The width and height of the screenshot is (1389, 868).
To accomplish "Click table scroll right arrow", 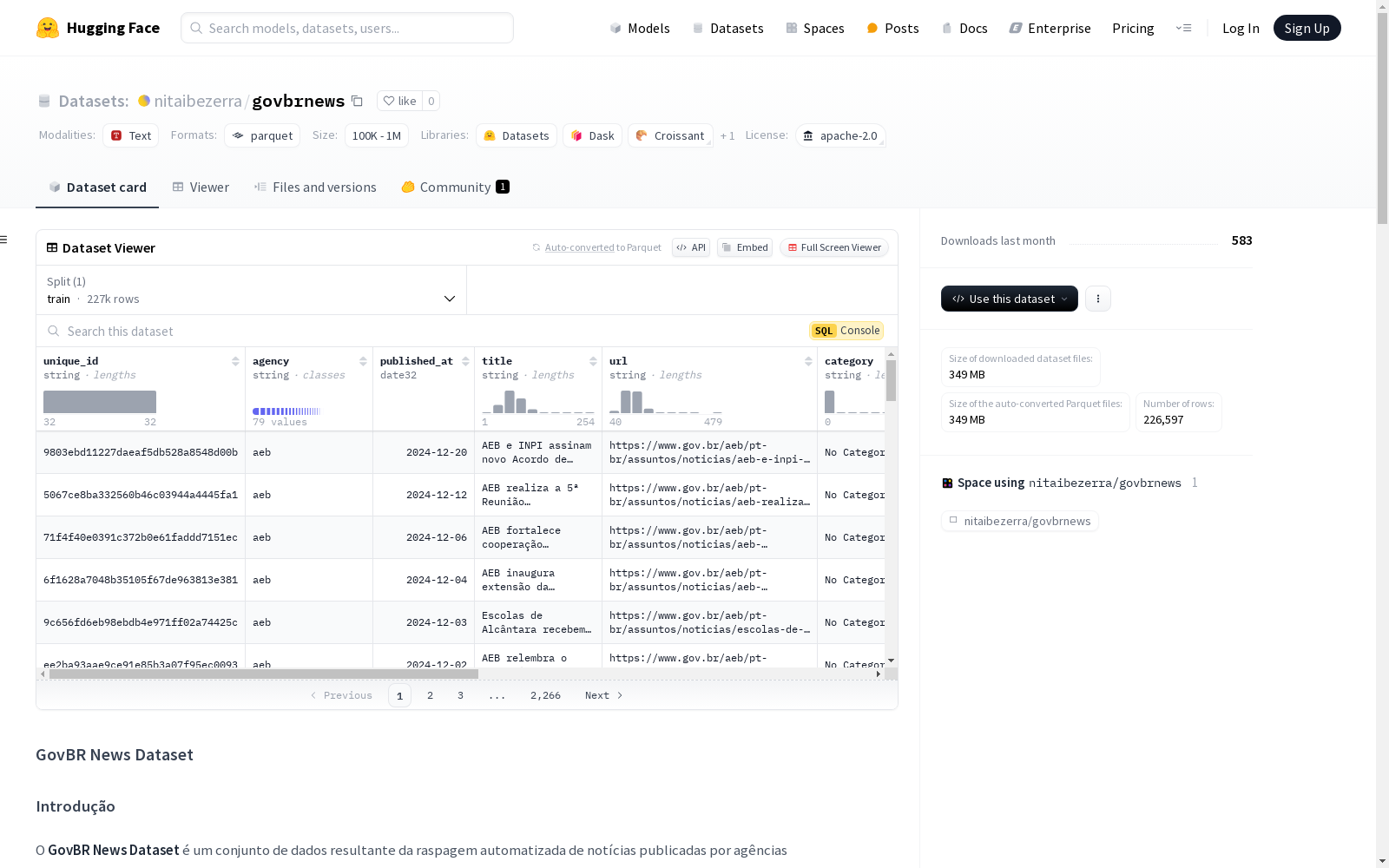I will (879, 674).
